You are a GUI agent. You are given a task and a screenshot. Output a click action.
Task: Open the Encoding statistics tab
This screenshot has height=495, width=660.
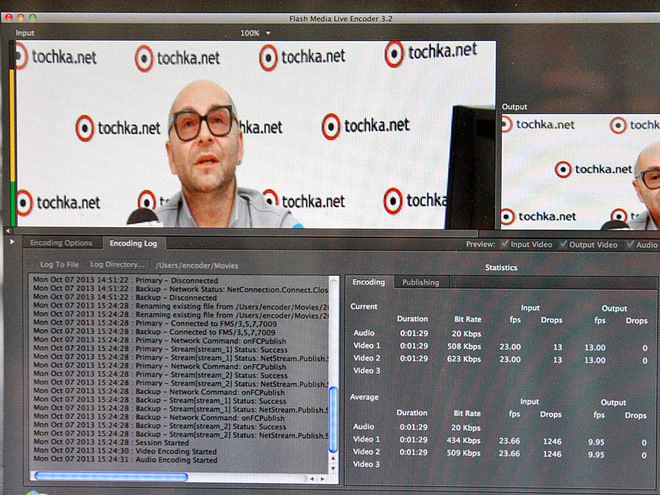click(368, 282)
